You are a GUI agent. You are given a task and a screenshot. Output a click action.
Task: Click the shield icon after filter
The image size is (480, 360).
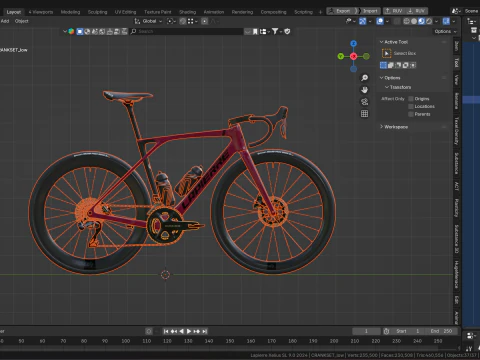tap(287, 31)
